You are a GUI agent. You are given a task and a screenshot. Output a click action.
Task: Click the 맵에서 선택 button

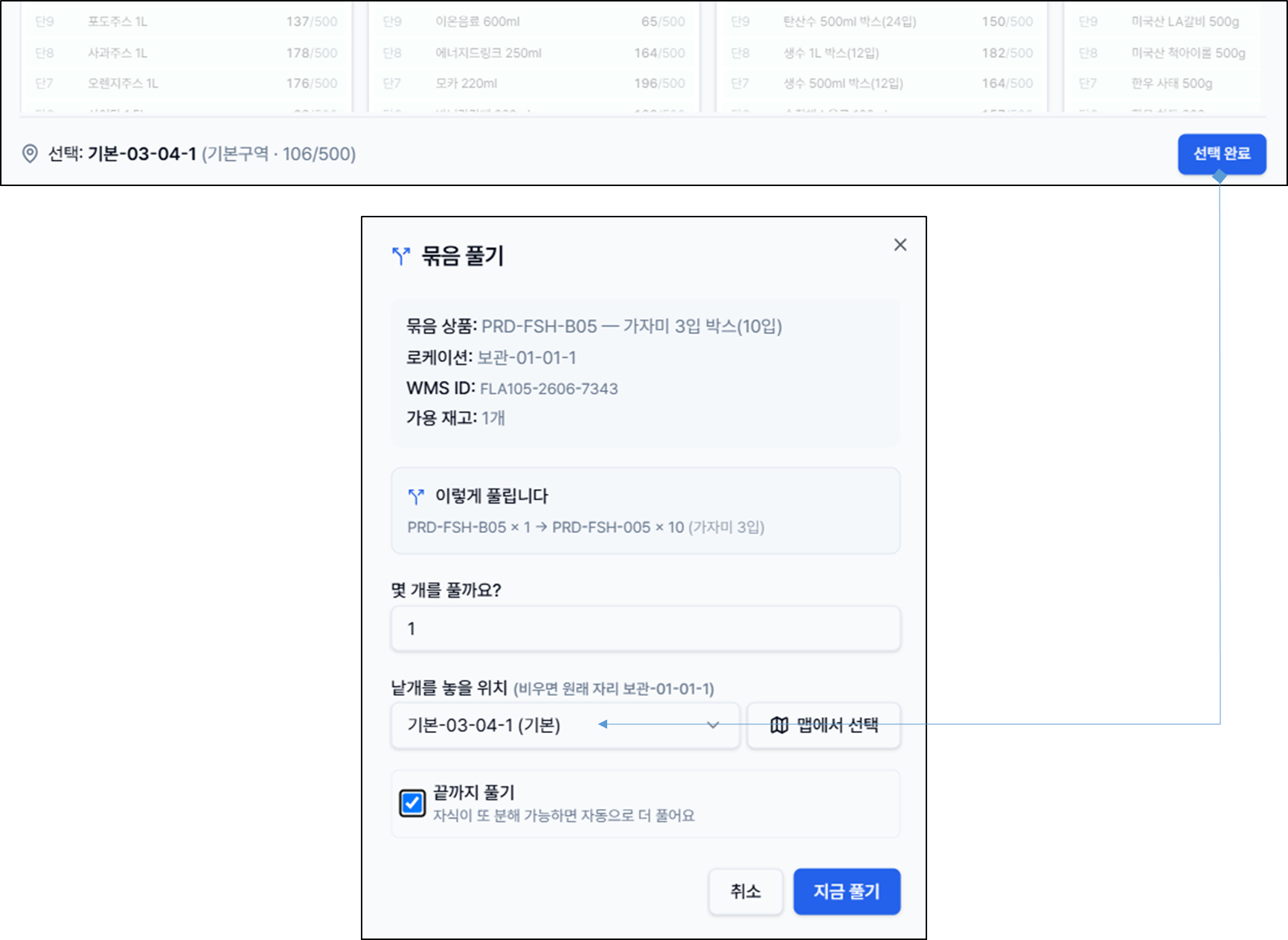point(824,725)
